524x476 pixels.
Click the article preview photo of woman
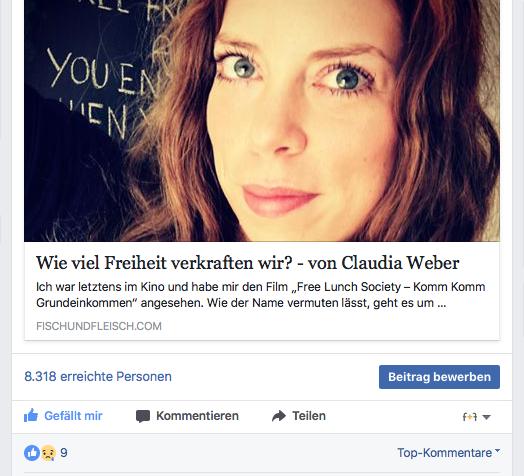[x=262, y=121]
